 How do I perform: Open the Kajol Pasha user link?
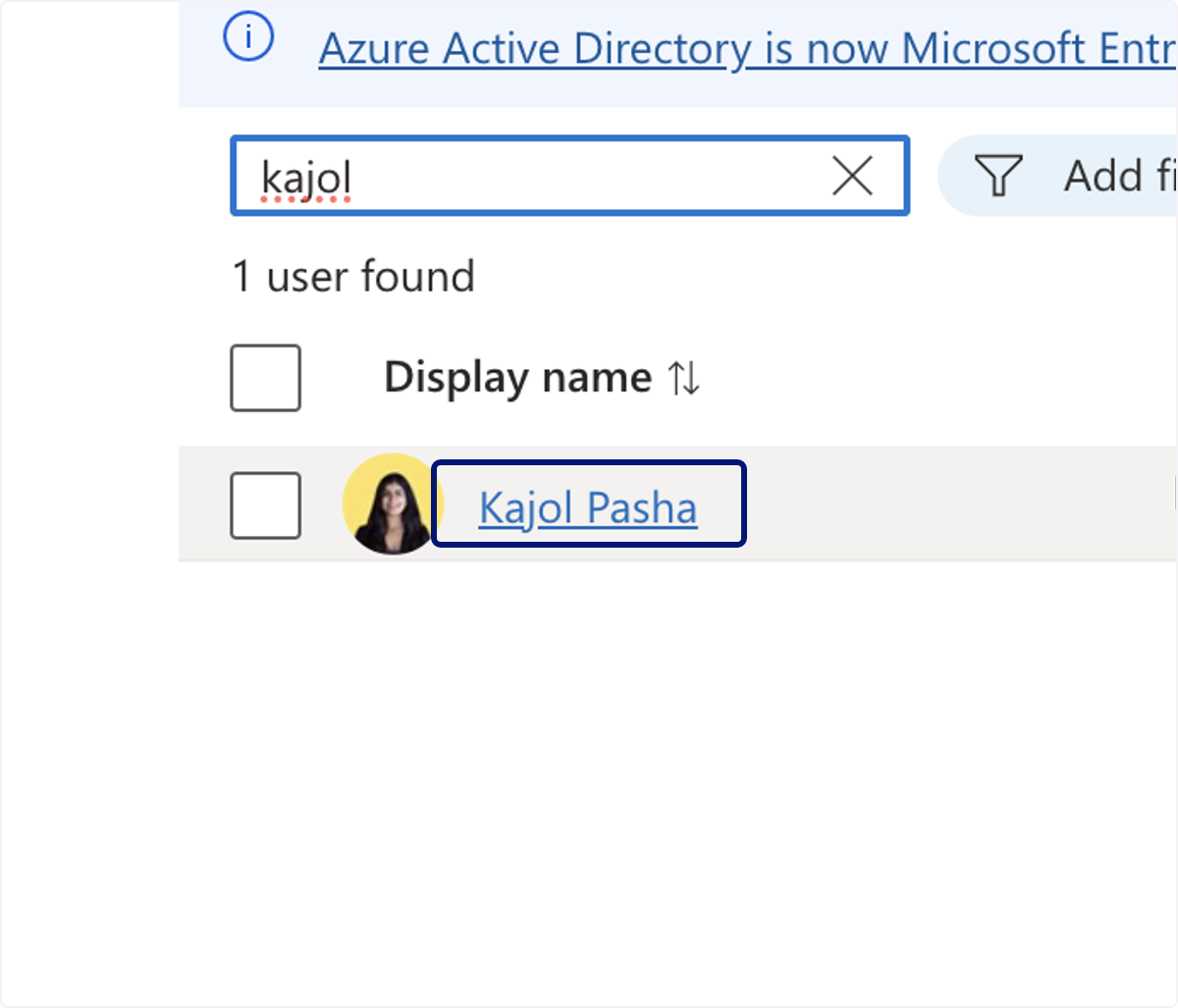(588, 507)
